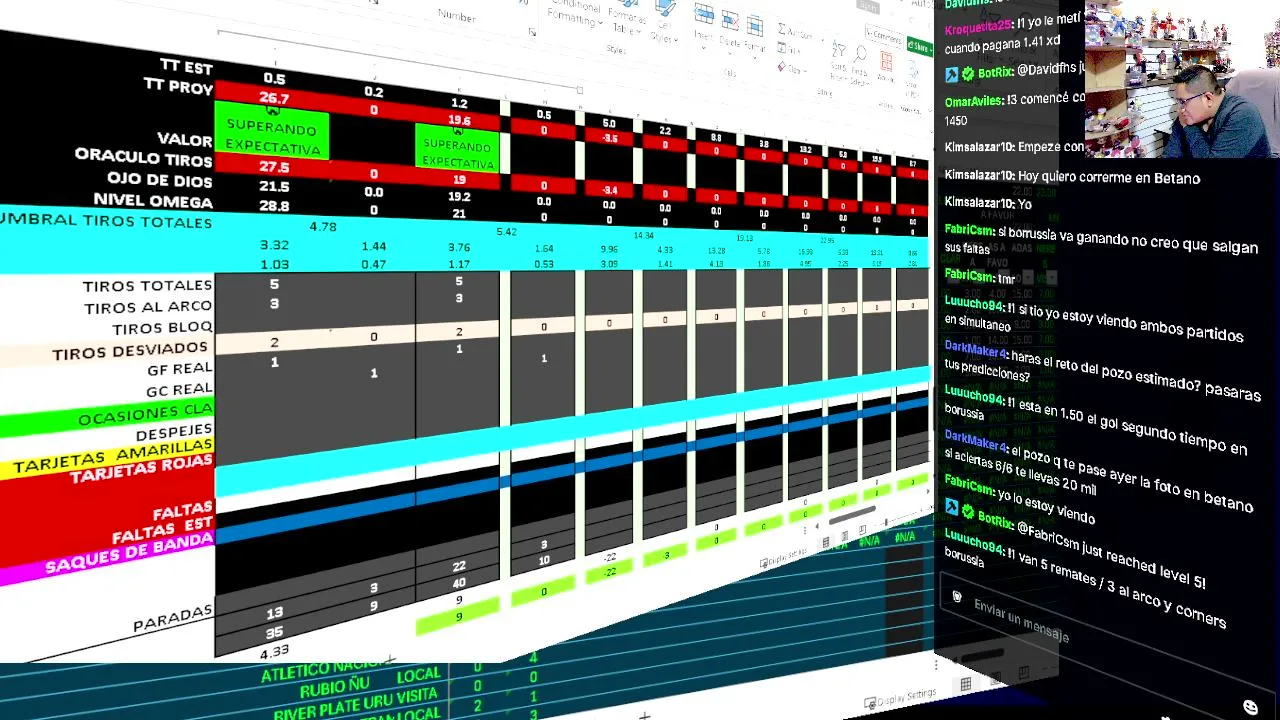Click chat user 'Kimsalazar10' saying 'Hoy quiero correrme'
This screenshot has width=1280, height=720.
[979, 176]
